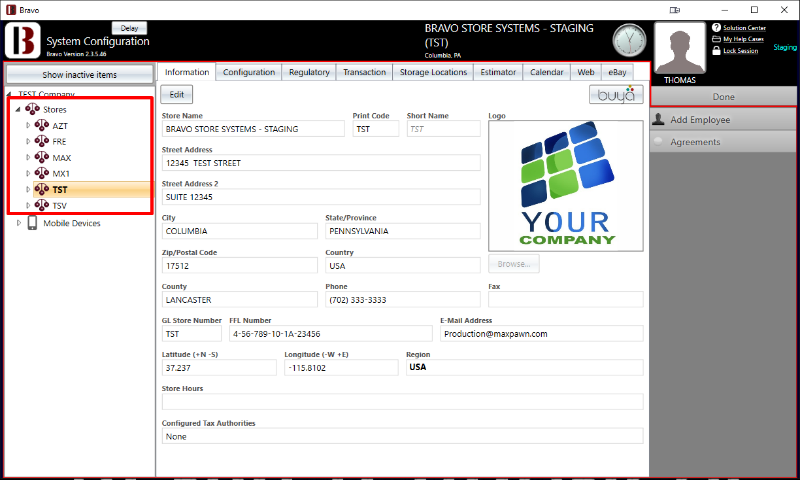Click the MAX store scales icon
800x480 pixels.
[x=42, y=158]
